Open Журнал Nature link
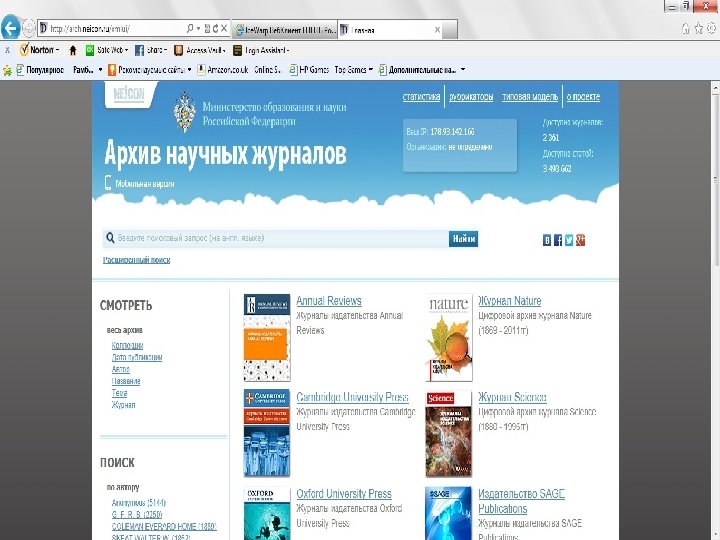 [x=510, y=301]
